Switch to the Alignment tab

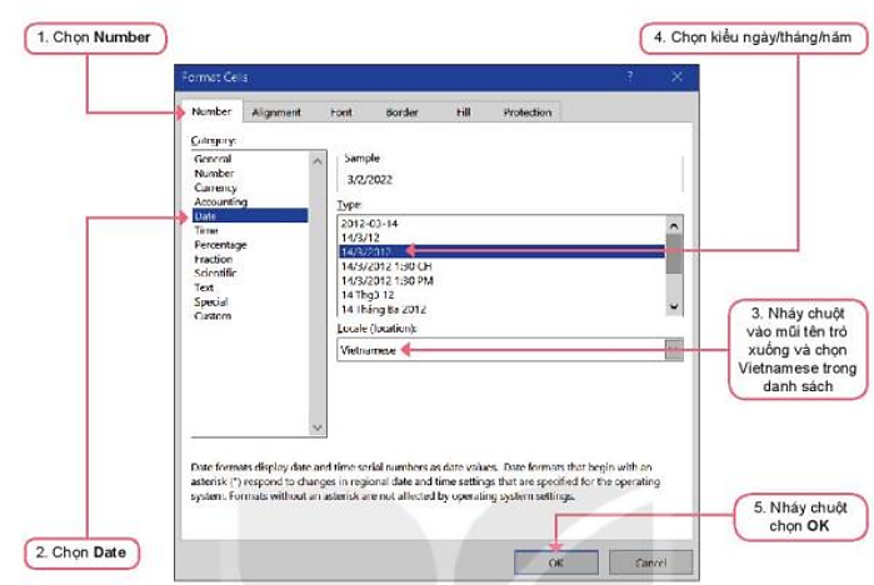coord(276,113)
